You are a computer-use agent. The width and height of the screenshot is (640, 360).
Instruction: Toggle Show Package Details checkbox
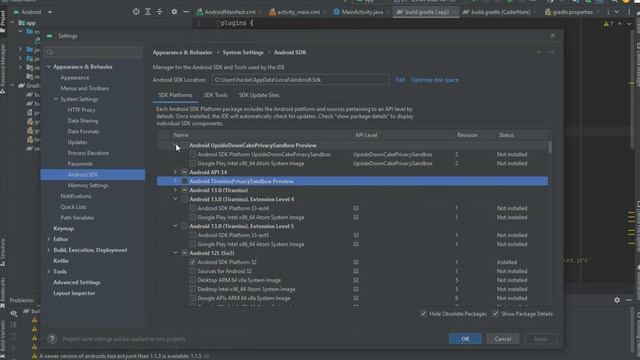click(x=495, y=314)
